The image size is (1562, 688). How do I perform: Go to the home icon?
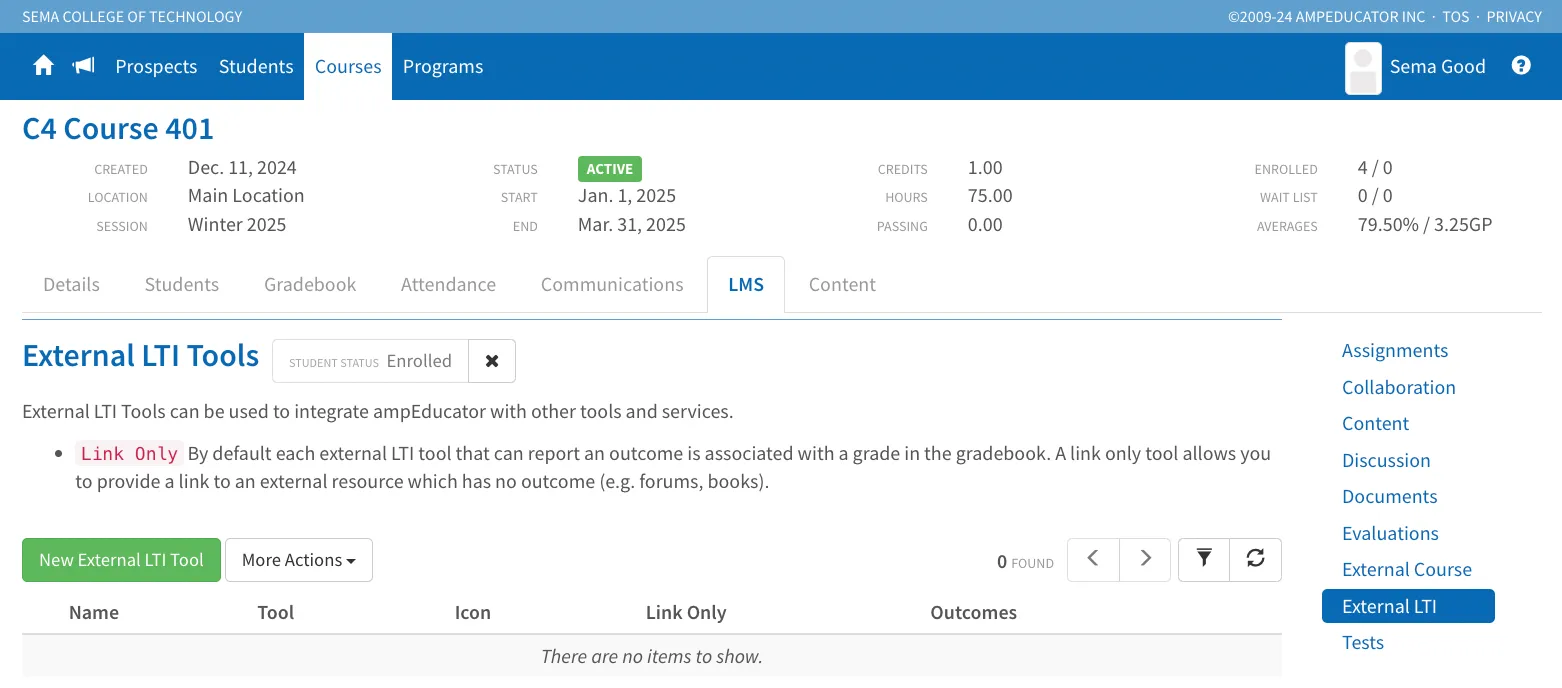43,66
